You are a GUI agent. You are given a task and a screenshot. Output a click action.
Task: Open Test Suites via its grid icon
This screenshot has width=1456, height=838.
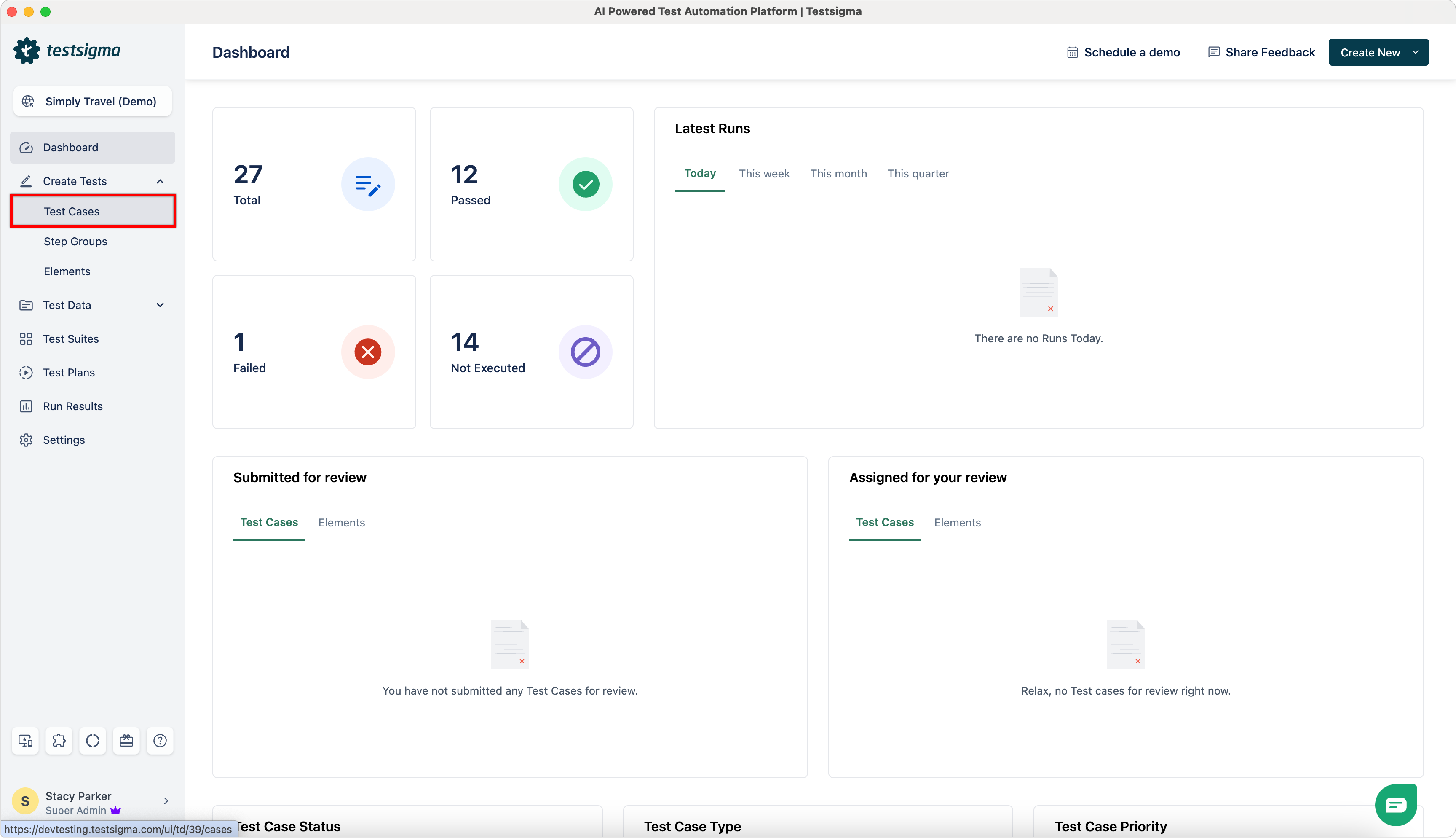tap(27, 339)
